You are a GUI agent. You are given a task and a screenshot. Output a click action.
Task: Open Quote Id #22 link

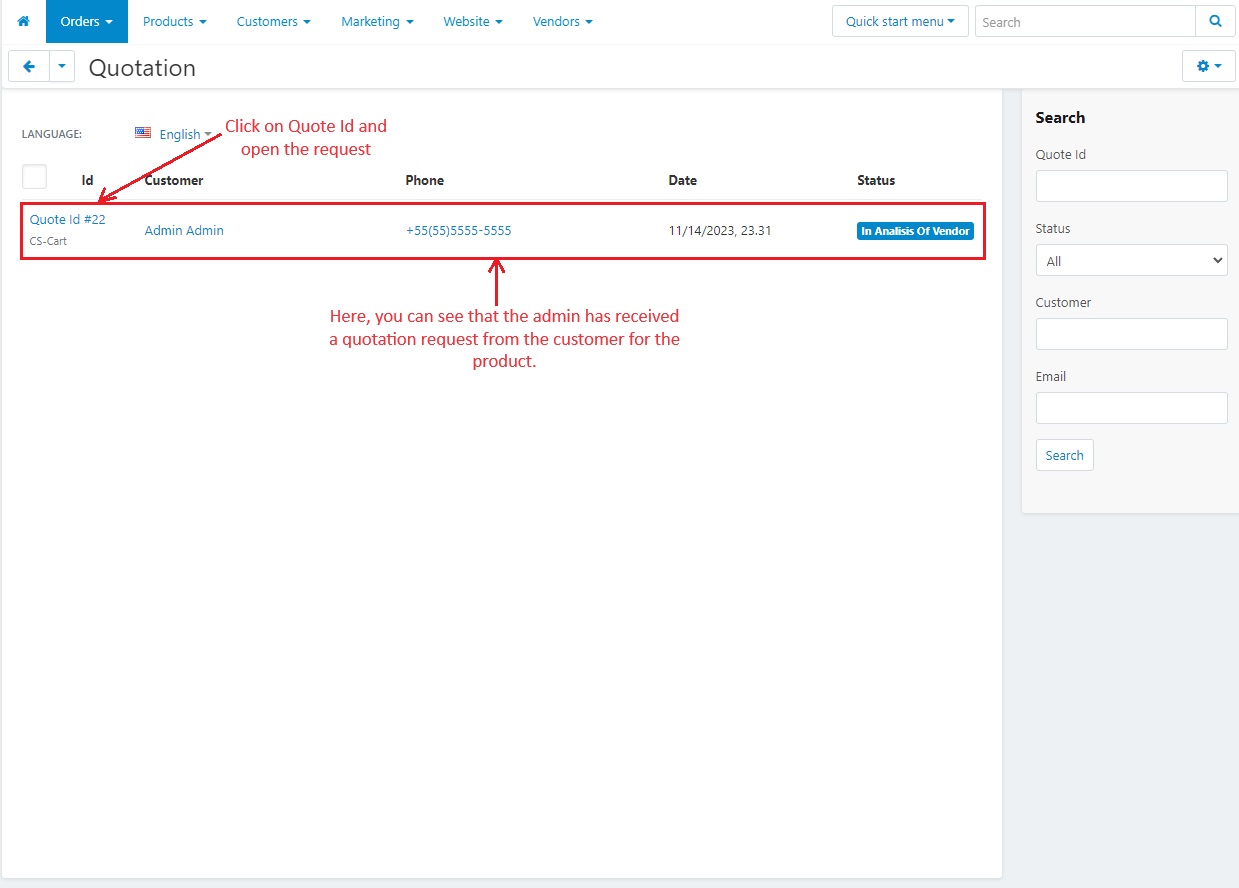(67, 219)
